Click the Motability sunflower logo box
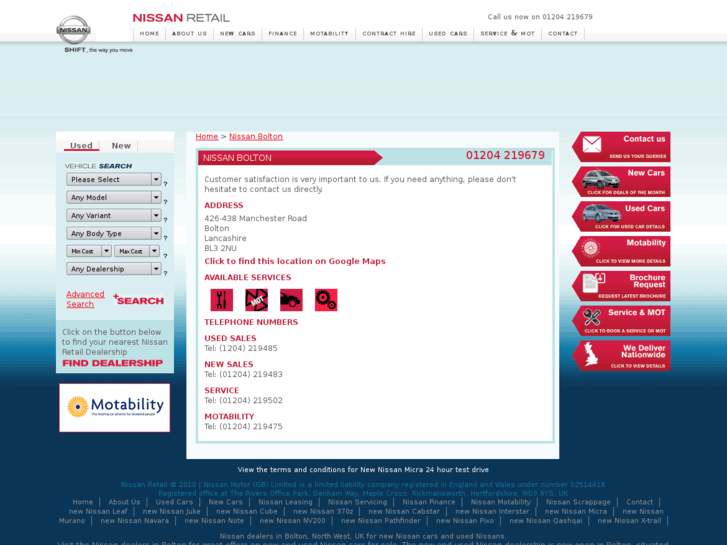Viewport: 727px width, 545px height. (x=115, y=408)
